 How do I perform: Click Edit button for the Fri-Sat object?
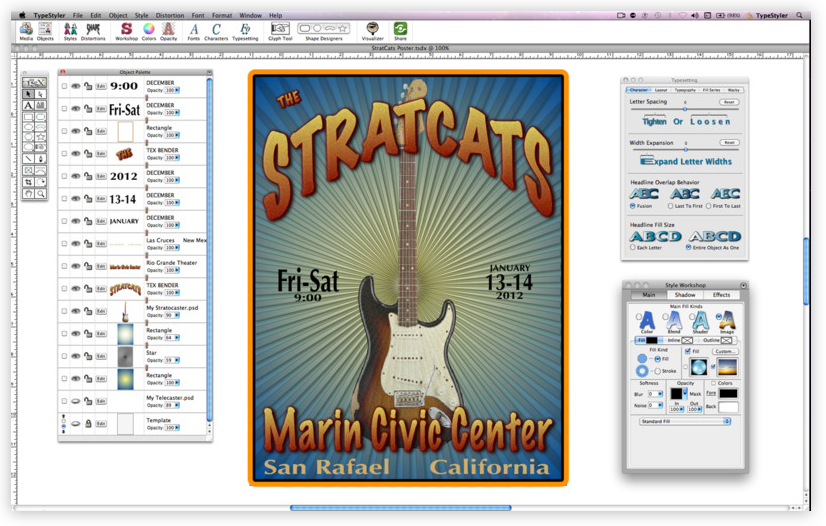101,109
